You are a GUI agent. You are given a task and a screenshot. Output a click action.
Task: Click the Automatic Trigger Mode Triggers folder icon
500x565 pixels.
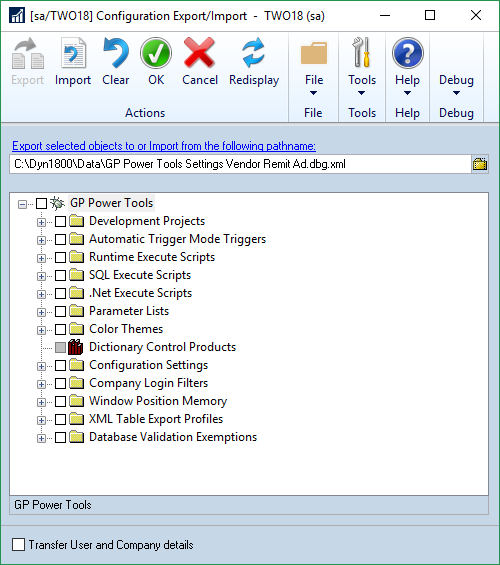[x=76, y=239]
